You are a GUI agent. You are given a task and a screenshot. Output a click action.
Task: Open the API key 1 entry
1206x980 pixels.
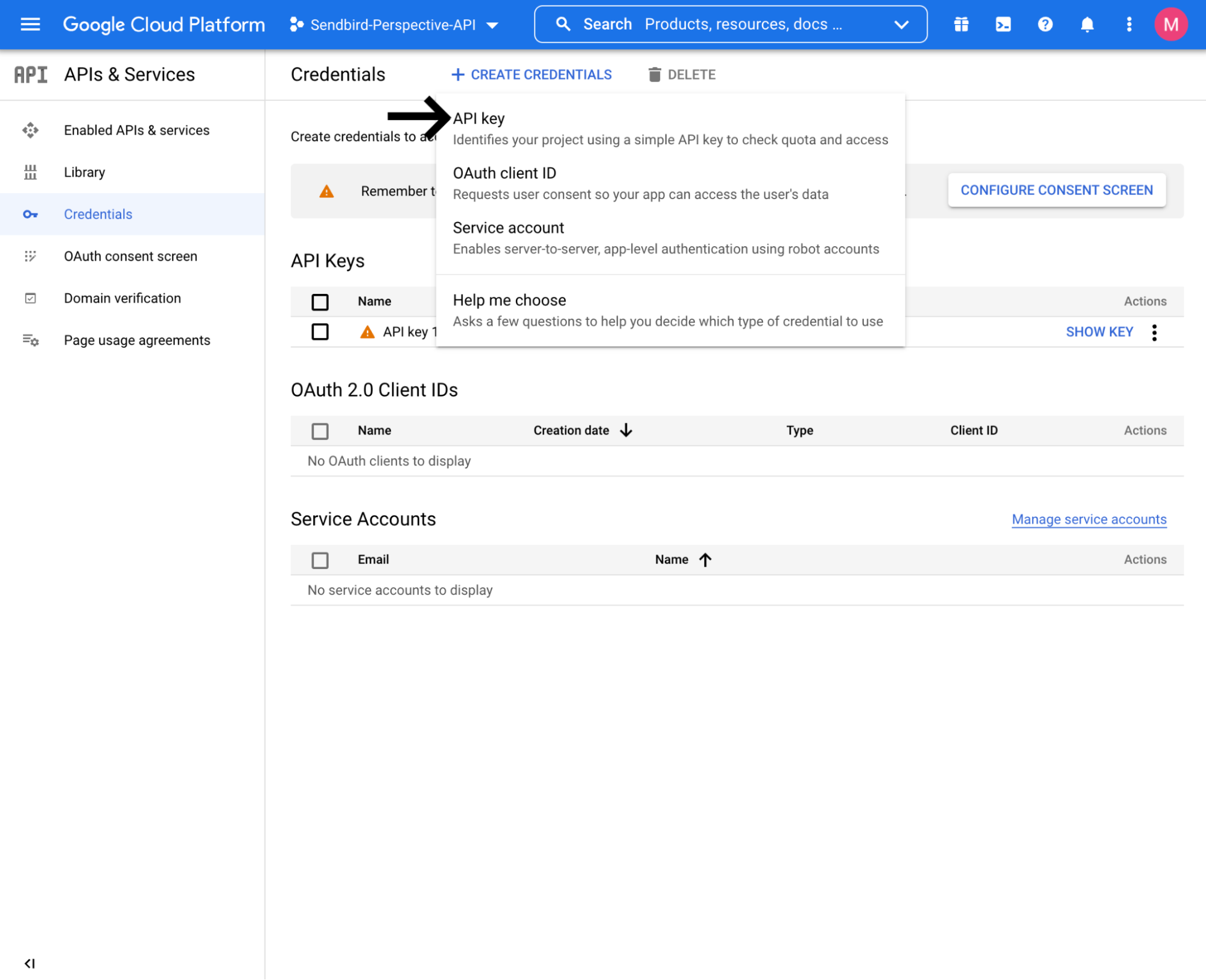tap(409, 332)
